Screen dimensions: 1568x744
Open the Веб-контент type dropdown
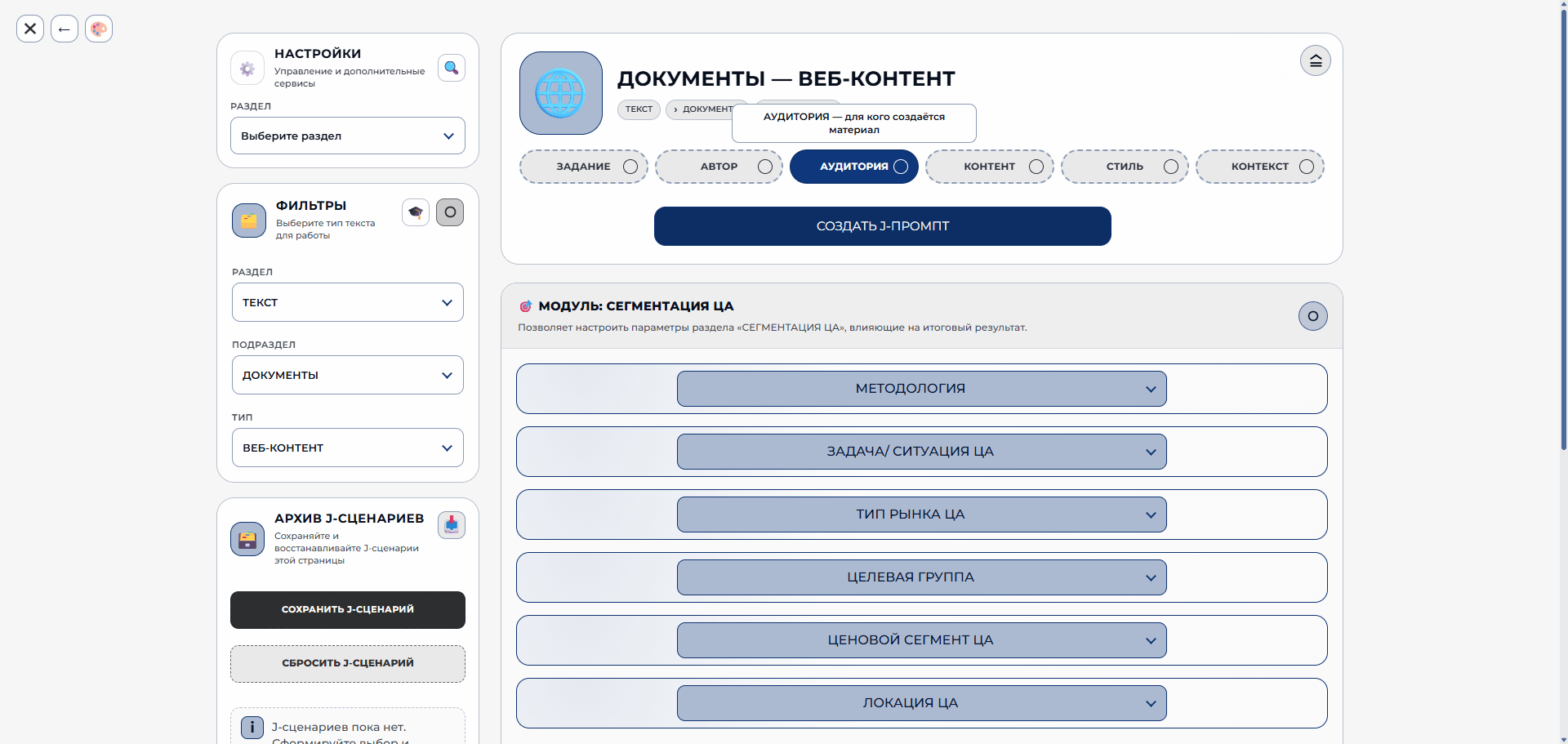(x=348, y=448)
